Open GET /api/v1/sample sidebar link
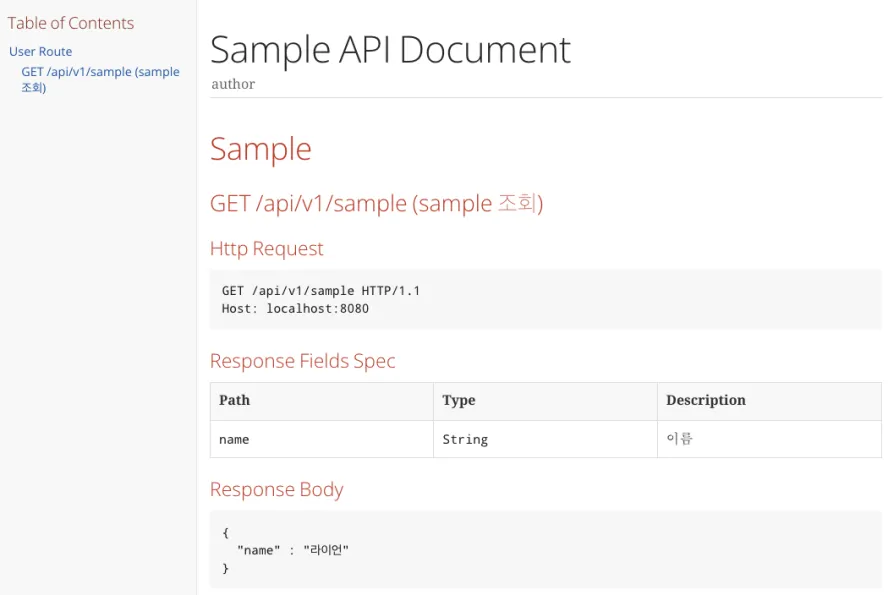Viewport: 888px width, 595px height. [x=100, y=79]
